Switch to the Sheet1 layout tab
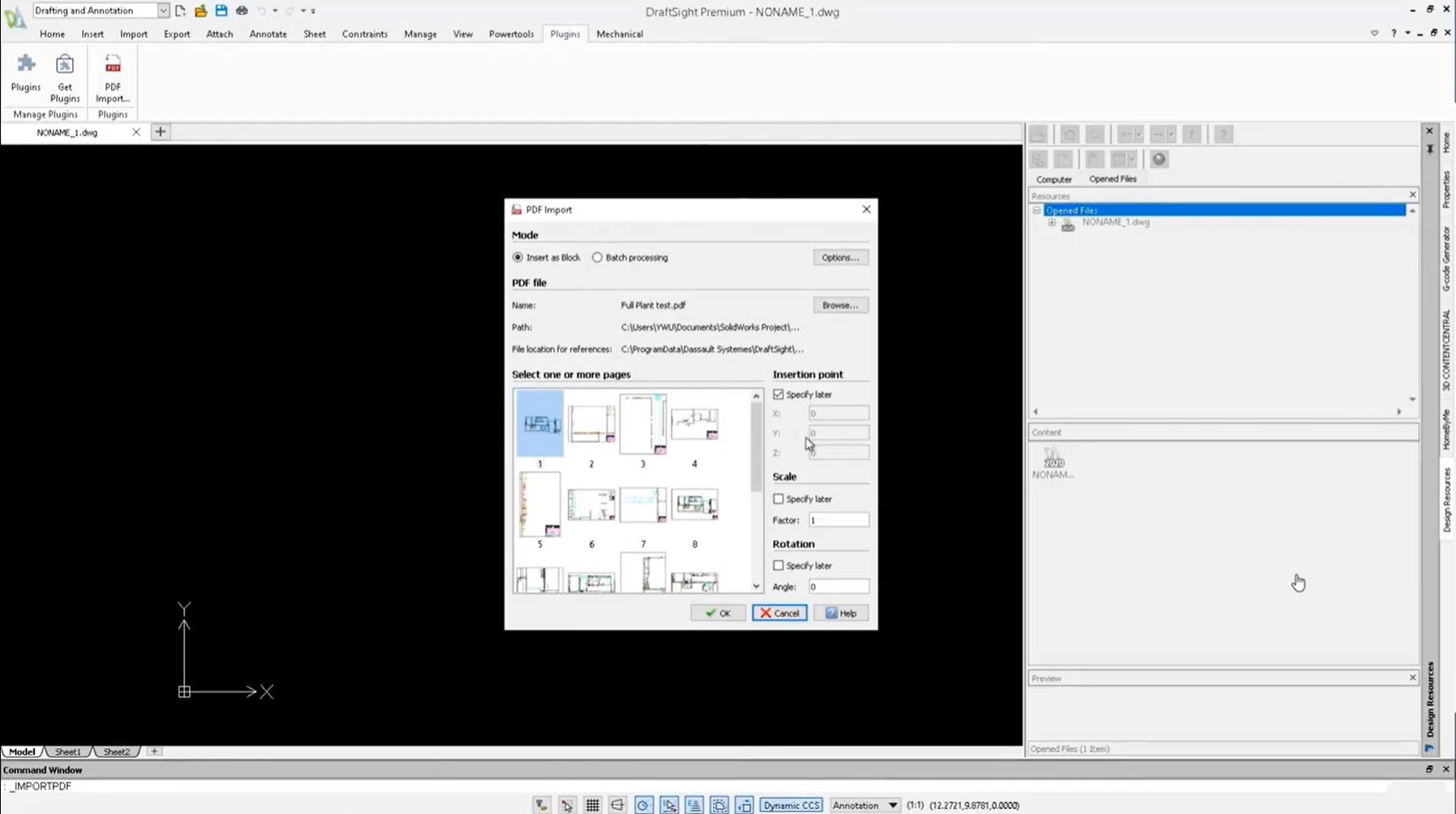1456x814 pixels. (x=67, y=752)
